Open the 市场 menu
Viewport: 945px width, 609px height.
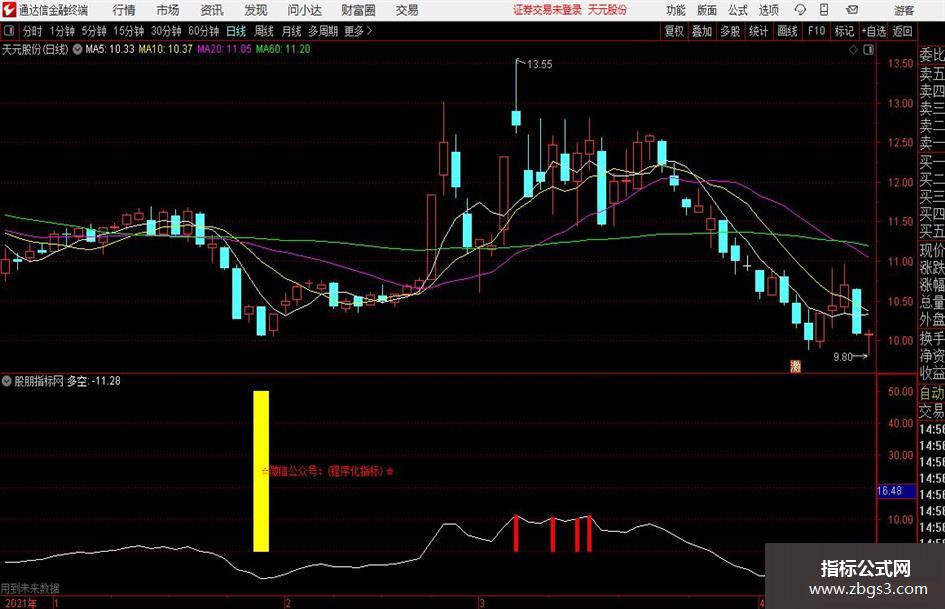pyautogui.click(x=168, y=10)
